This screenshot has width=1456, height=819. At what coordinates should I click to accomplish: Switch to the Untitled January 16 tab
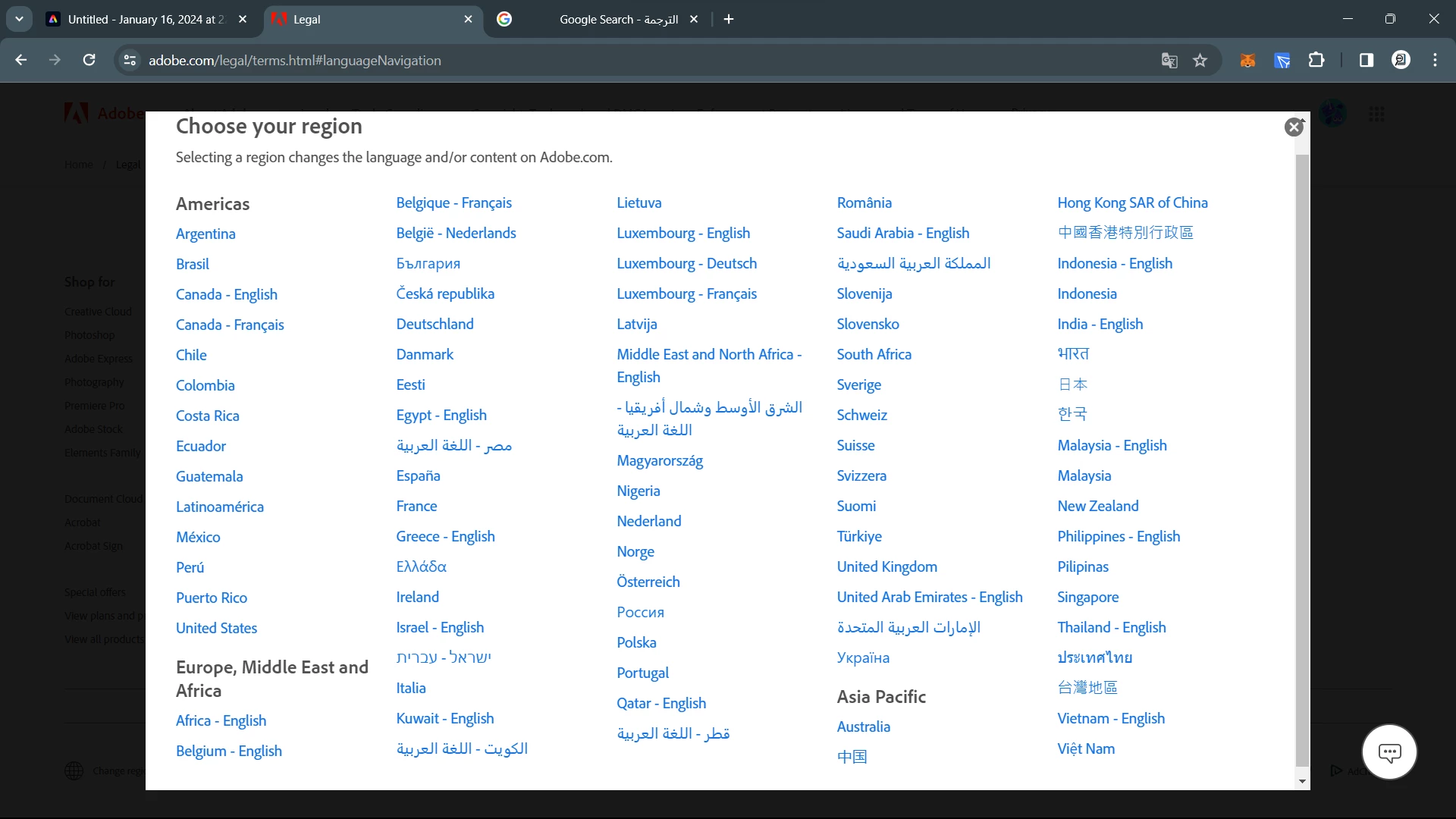[144, 20]
